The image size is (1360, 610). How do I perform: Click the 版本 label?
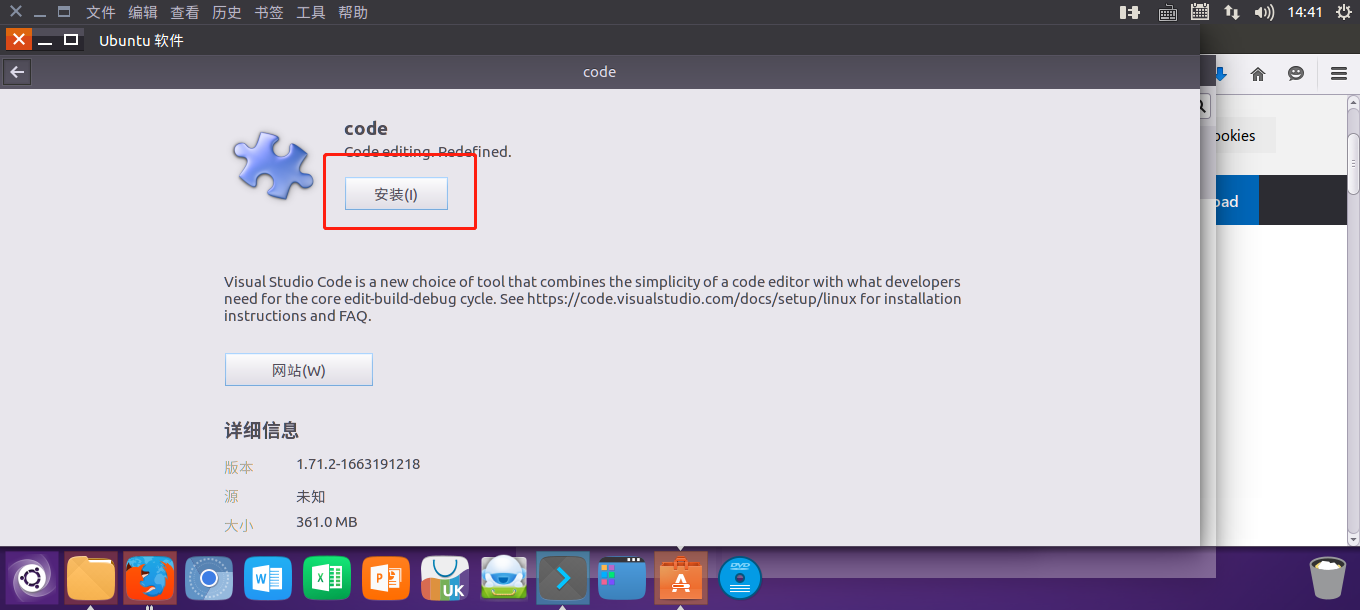coord(239,467)
